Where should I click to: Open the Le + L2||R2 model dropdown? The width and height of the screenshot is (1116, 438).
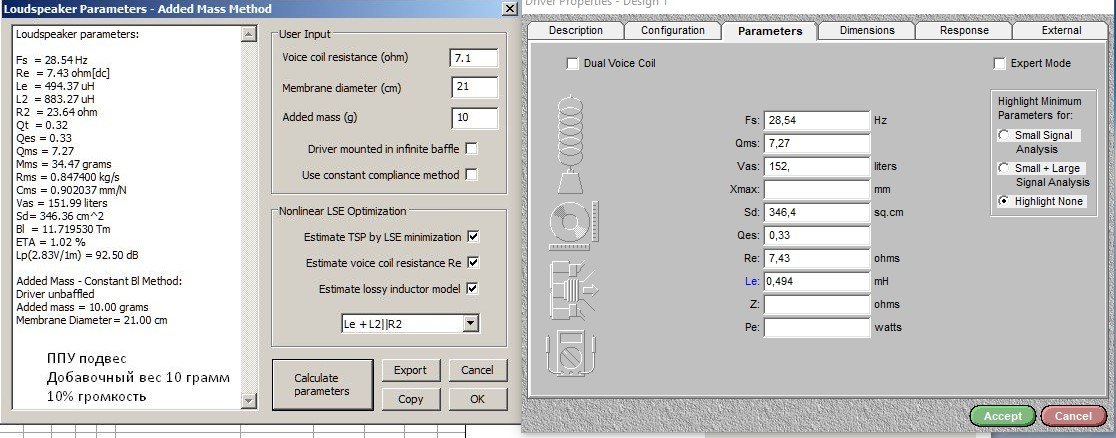point(471,323)
